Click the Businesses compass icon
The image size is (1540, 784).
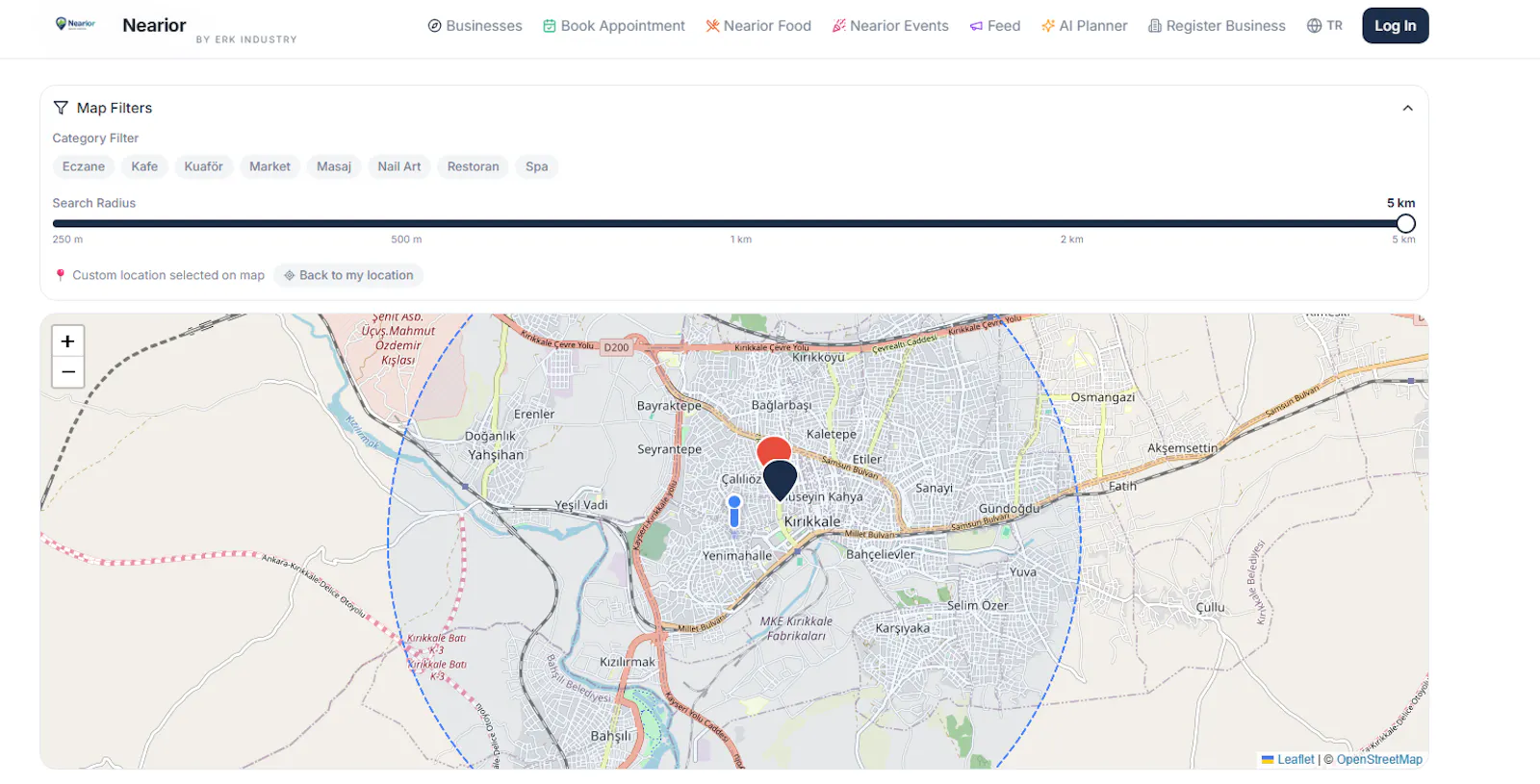(x=434, y=26)
